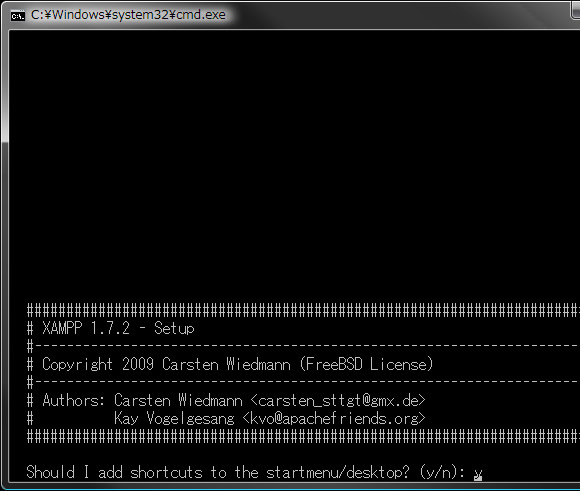
Task: Click the word 'Setup' in header line
Action: (x=174, y=328)
